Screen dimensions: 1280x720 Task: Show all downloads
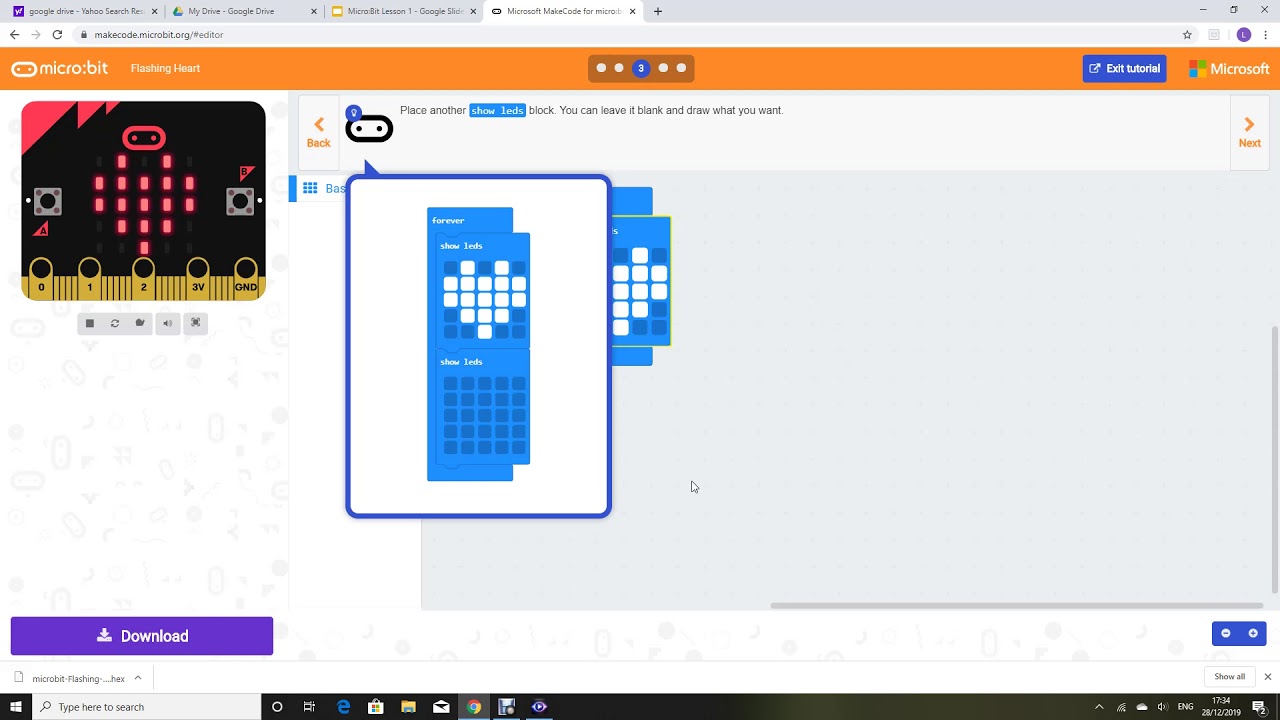1229,677
